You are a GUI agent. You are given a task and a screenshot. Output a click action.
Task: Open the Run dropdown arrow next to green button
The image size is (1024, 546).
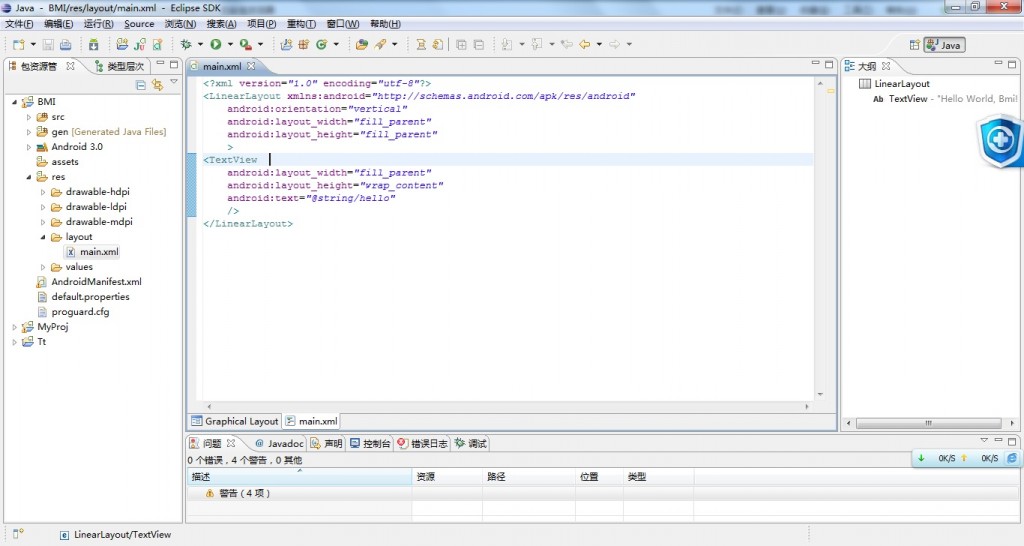pos(229,44)
